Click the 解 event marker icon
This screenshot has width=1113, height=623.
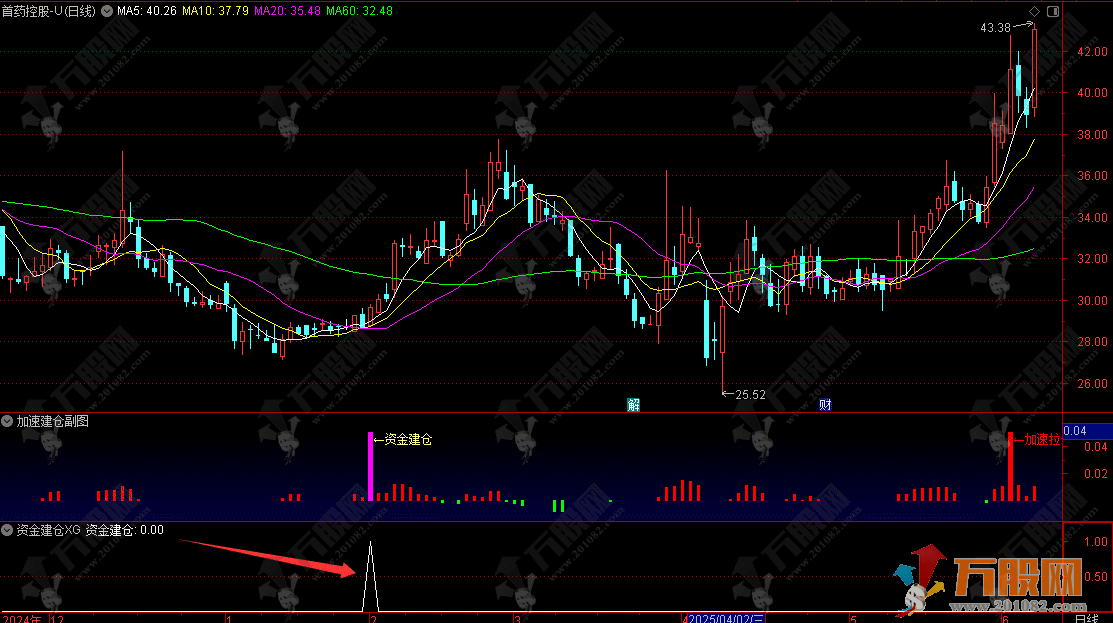pos(633,405)
